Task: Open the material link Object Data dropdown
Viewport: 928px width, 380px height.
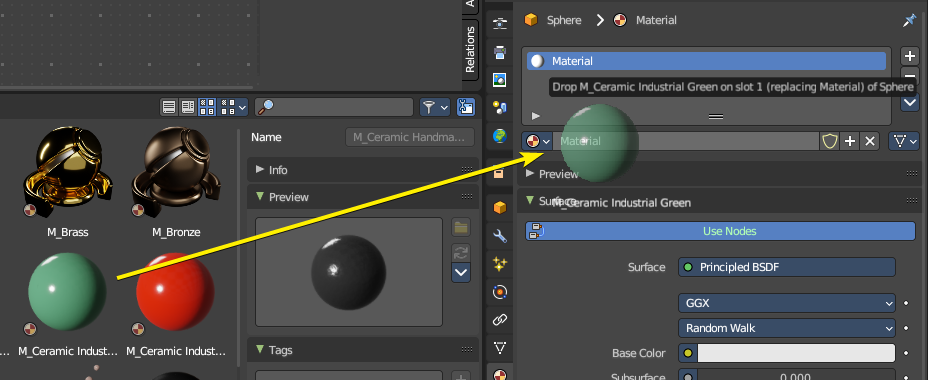Action: pyautogui.click(x=904, y=141)
